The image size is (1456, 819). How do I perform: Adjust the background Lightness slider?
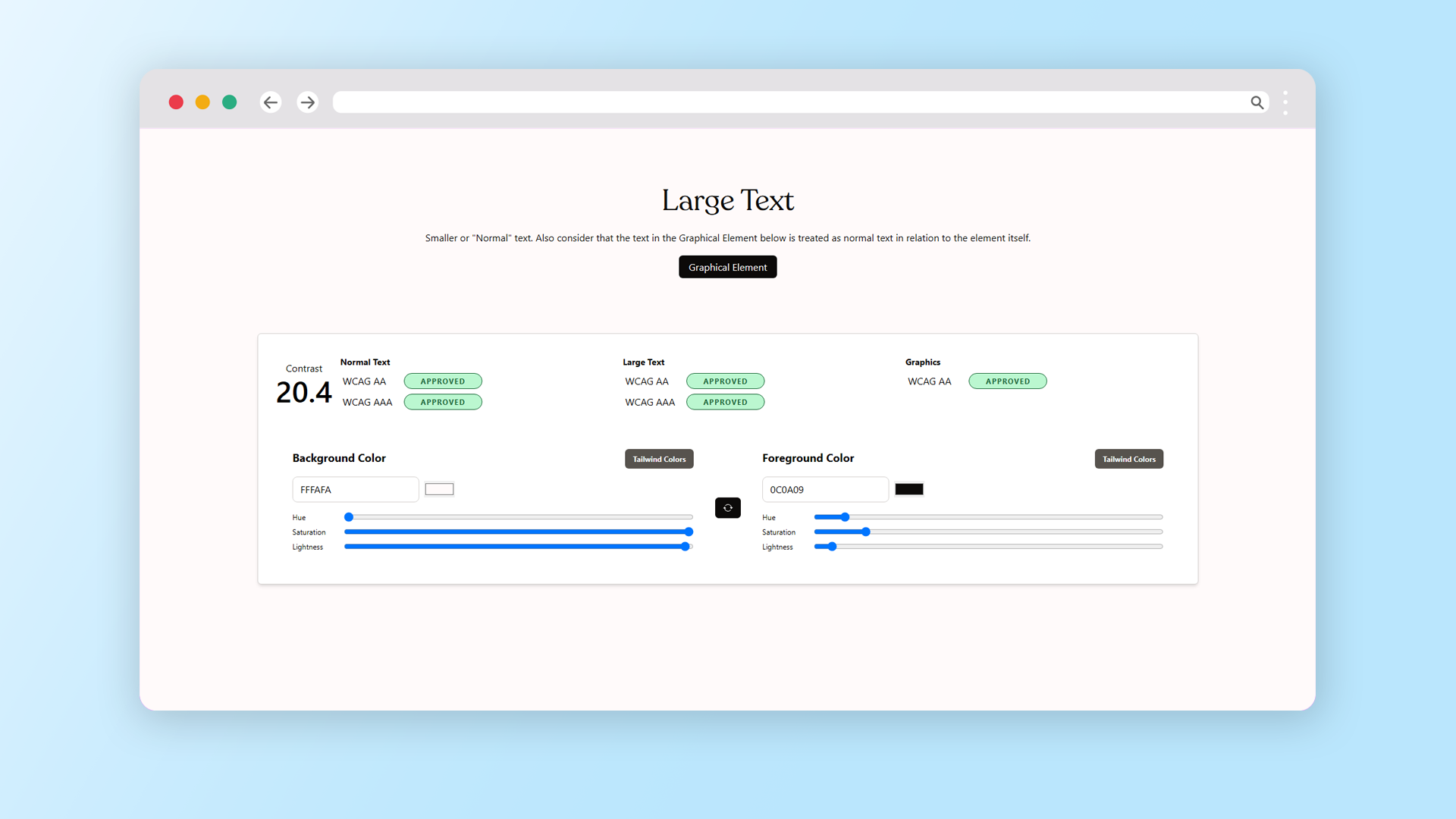coord(519,547)
